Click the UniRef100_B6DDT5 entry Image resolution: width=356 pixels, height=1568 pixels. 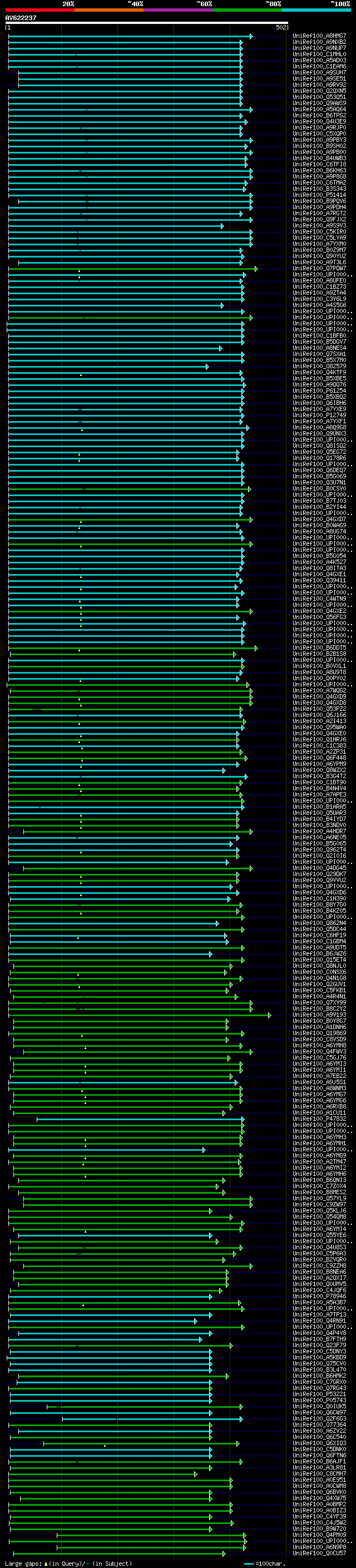pos(319,647)
